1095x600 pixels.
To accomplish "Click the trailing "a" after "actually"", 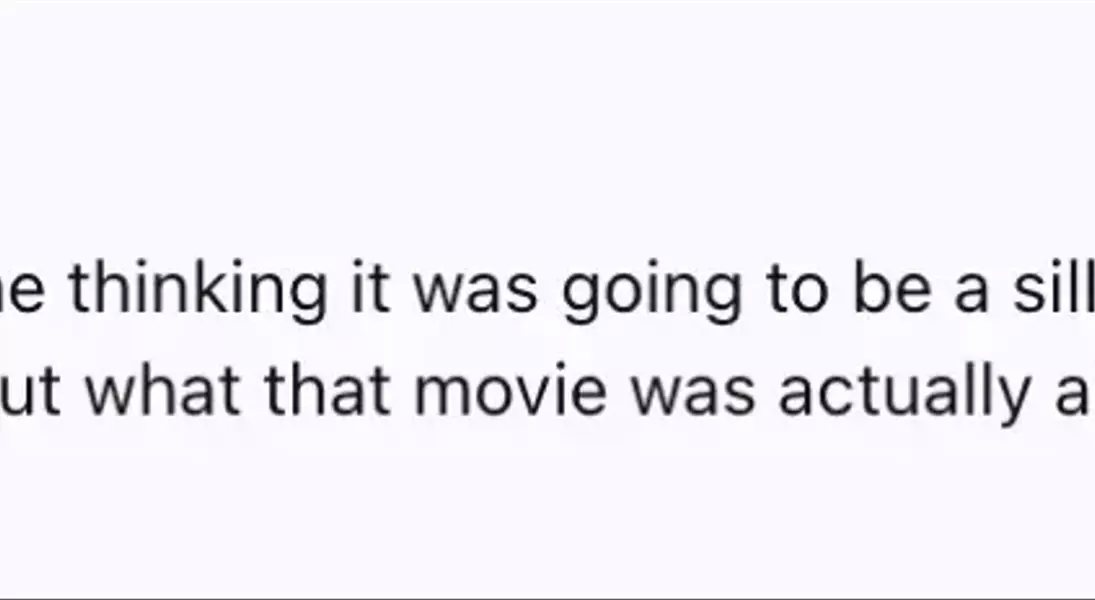I will (x=1072, y=395).
